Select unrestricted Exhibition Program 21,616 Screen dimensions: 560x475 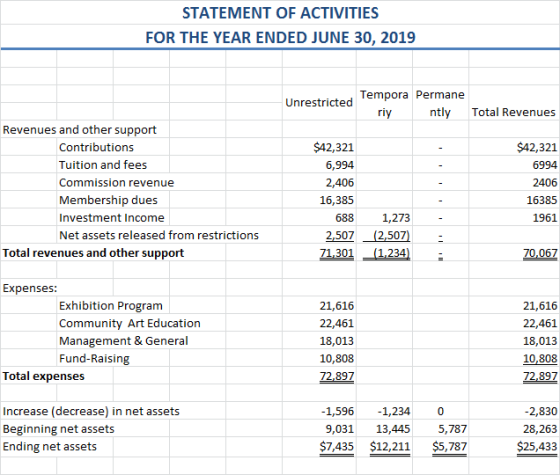[337, 306]
